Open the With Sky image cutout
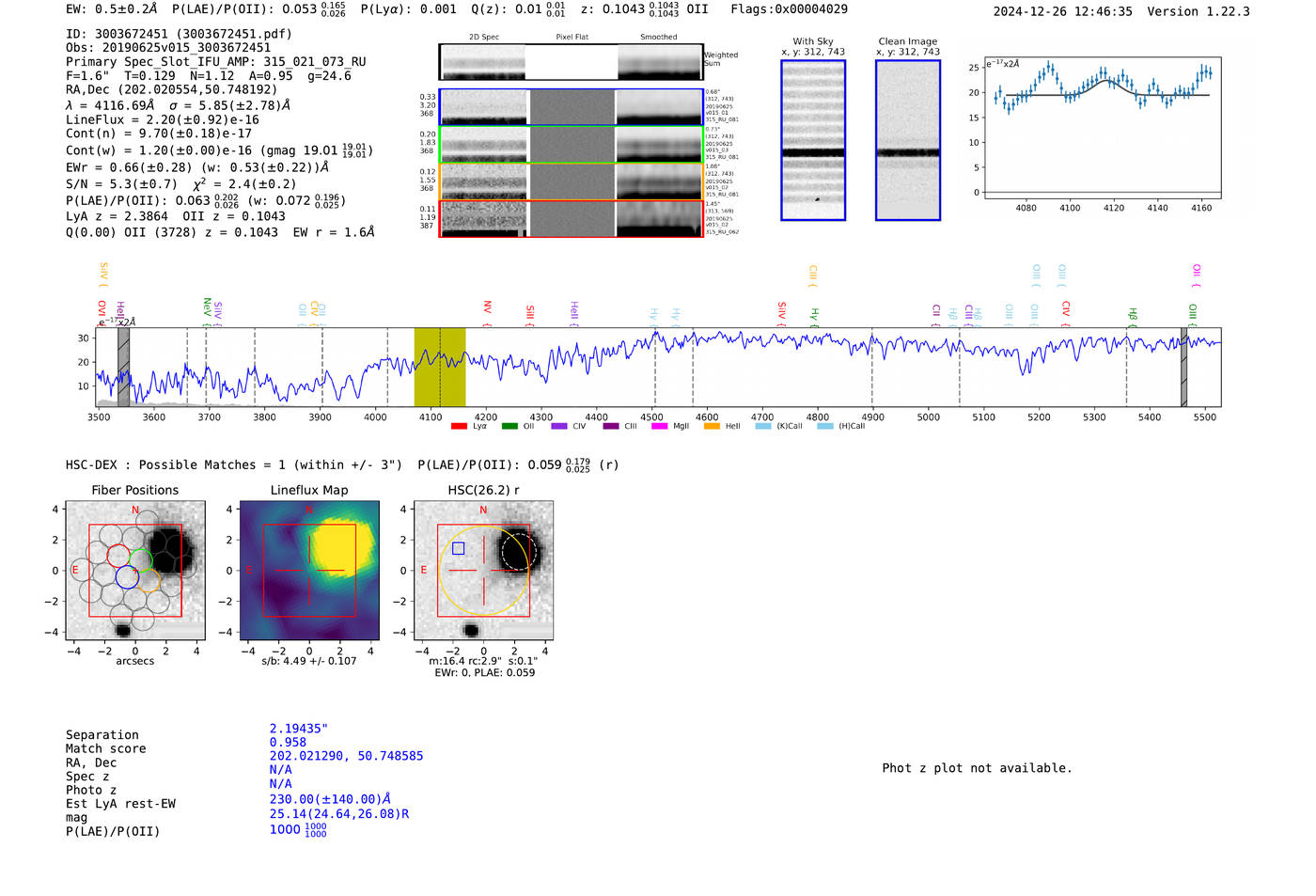Image resolution: width=1316 pixels, height=896 pixels. [813, 140]
